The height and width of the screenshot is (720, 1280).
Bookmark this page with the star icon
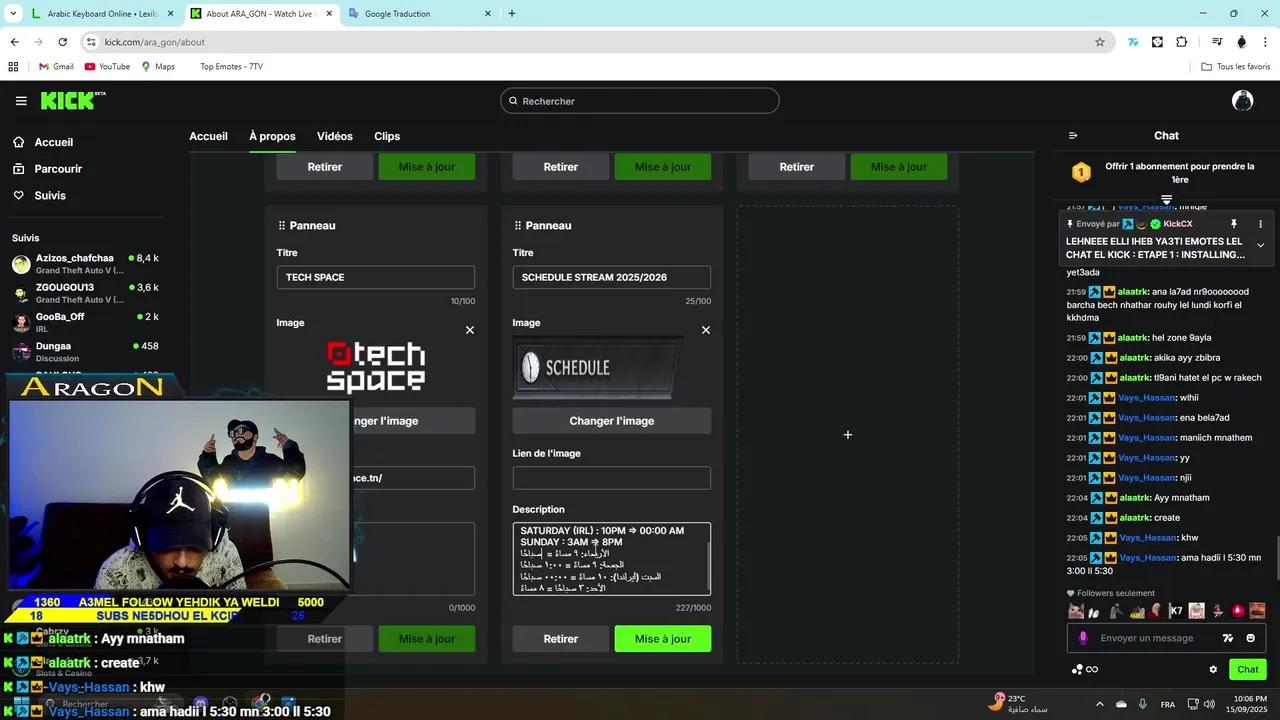[1100, 42]
